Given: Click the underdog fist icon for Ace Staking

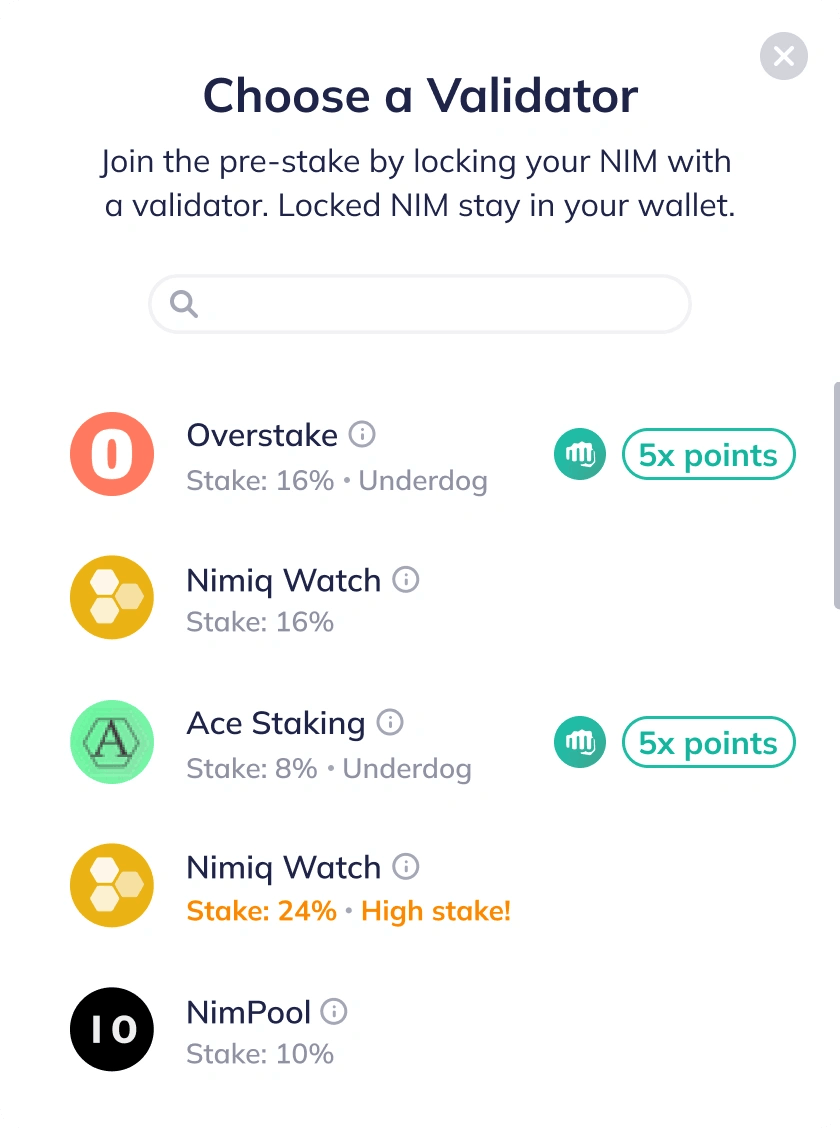Looking at the screenshot, I should pyautogui.click(x=580, y=742).
